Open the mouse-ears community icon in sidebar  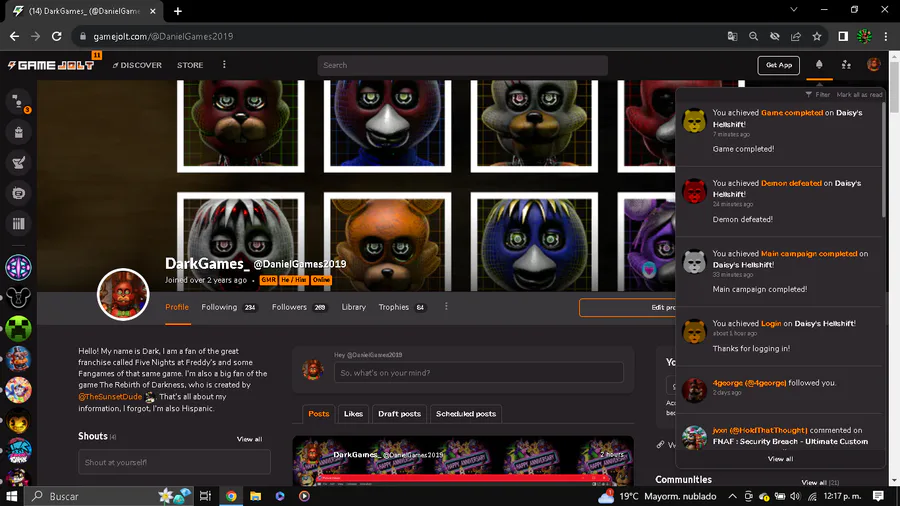tap(18, 298)
